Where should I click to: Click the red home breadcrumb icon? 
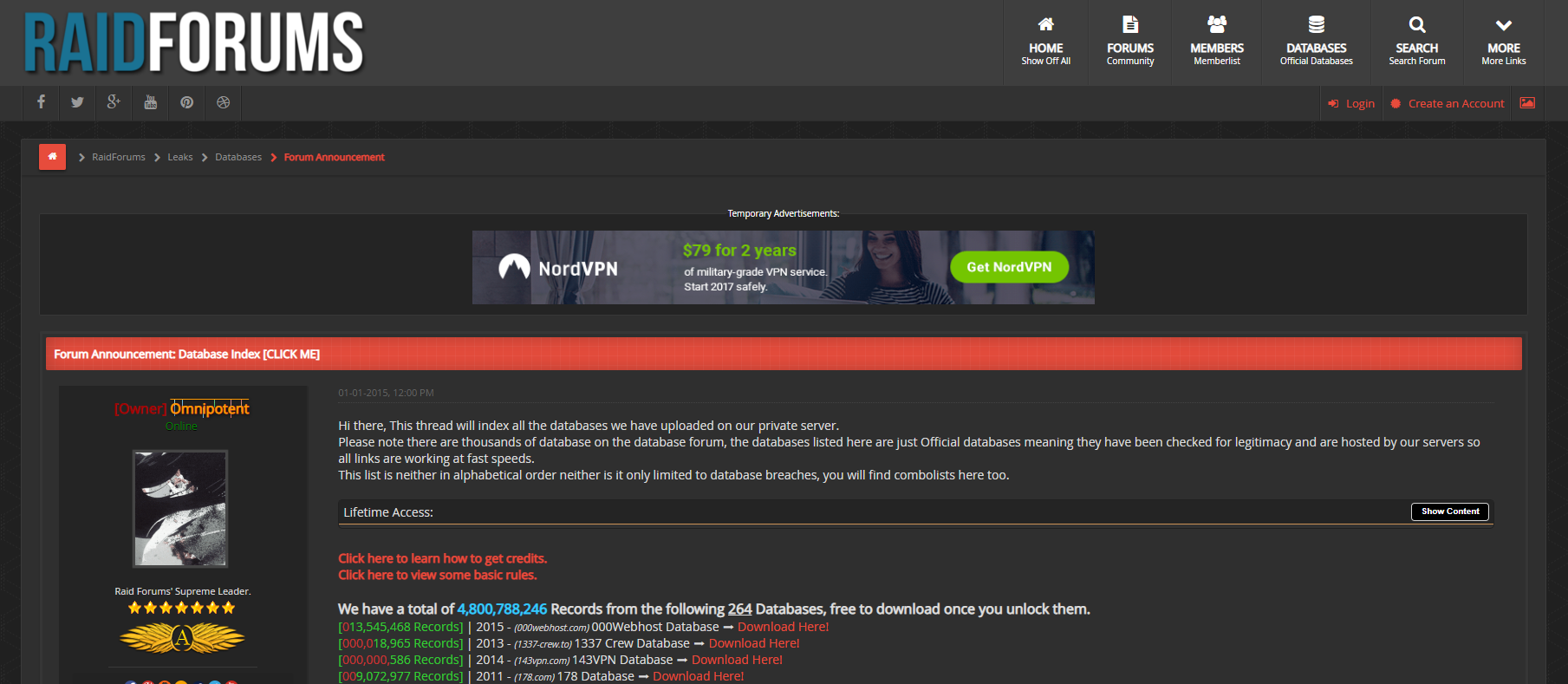(x=52, y=157)
